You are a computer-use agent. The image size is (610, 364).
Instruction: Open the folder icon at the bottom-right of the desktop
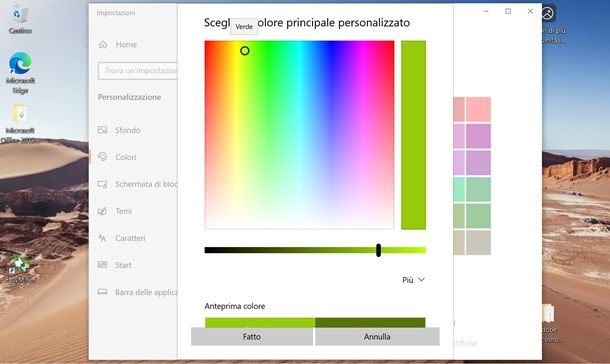tap(549, 313)
